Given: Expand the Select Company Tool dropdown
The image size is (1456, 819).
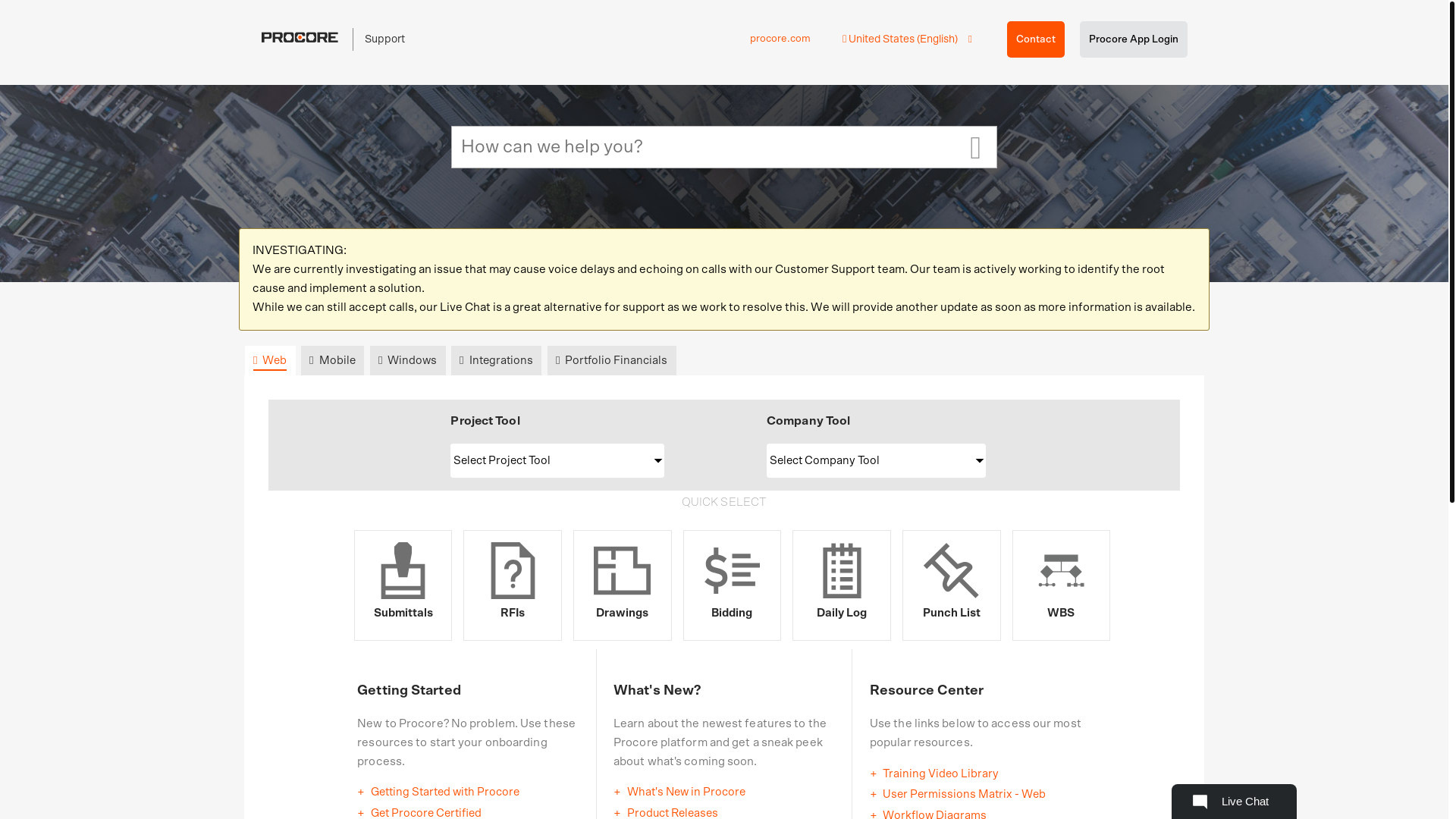Looking at the screenshot, I should 876,460.
